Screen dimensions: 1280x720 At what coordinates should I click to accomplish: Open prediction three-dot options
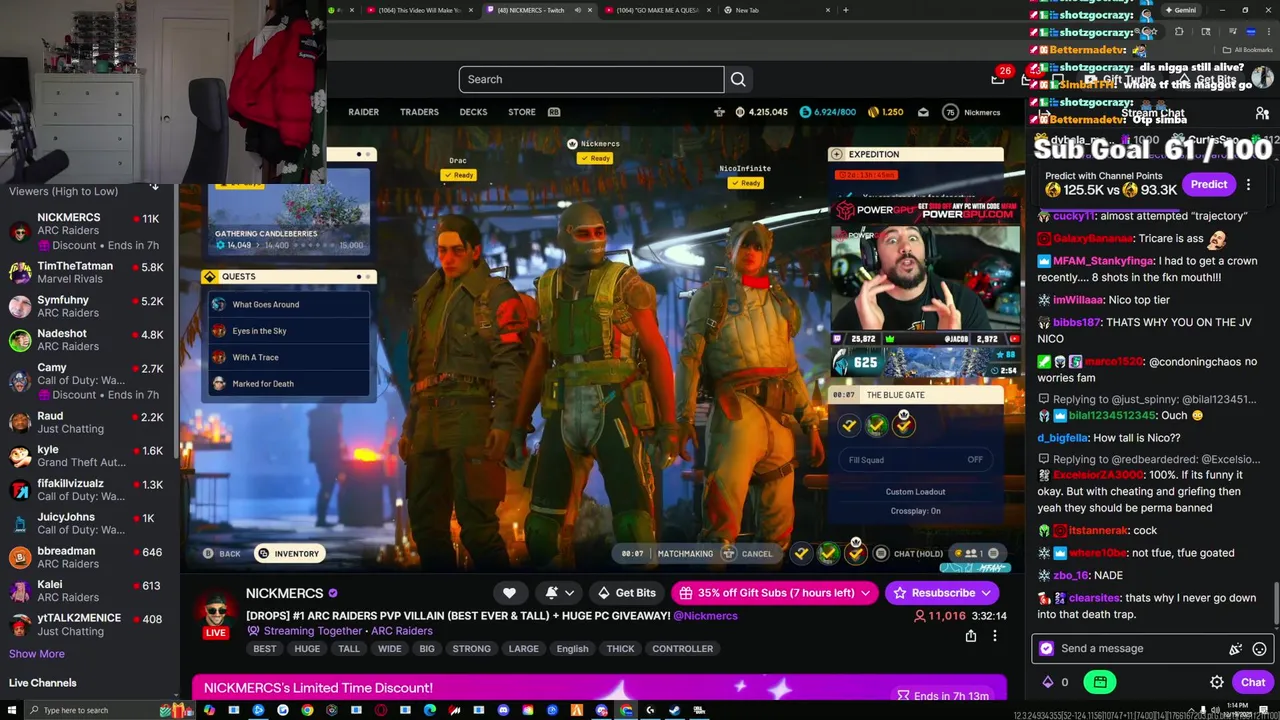[1248, 184]
